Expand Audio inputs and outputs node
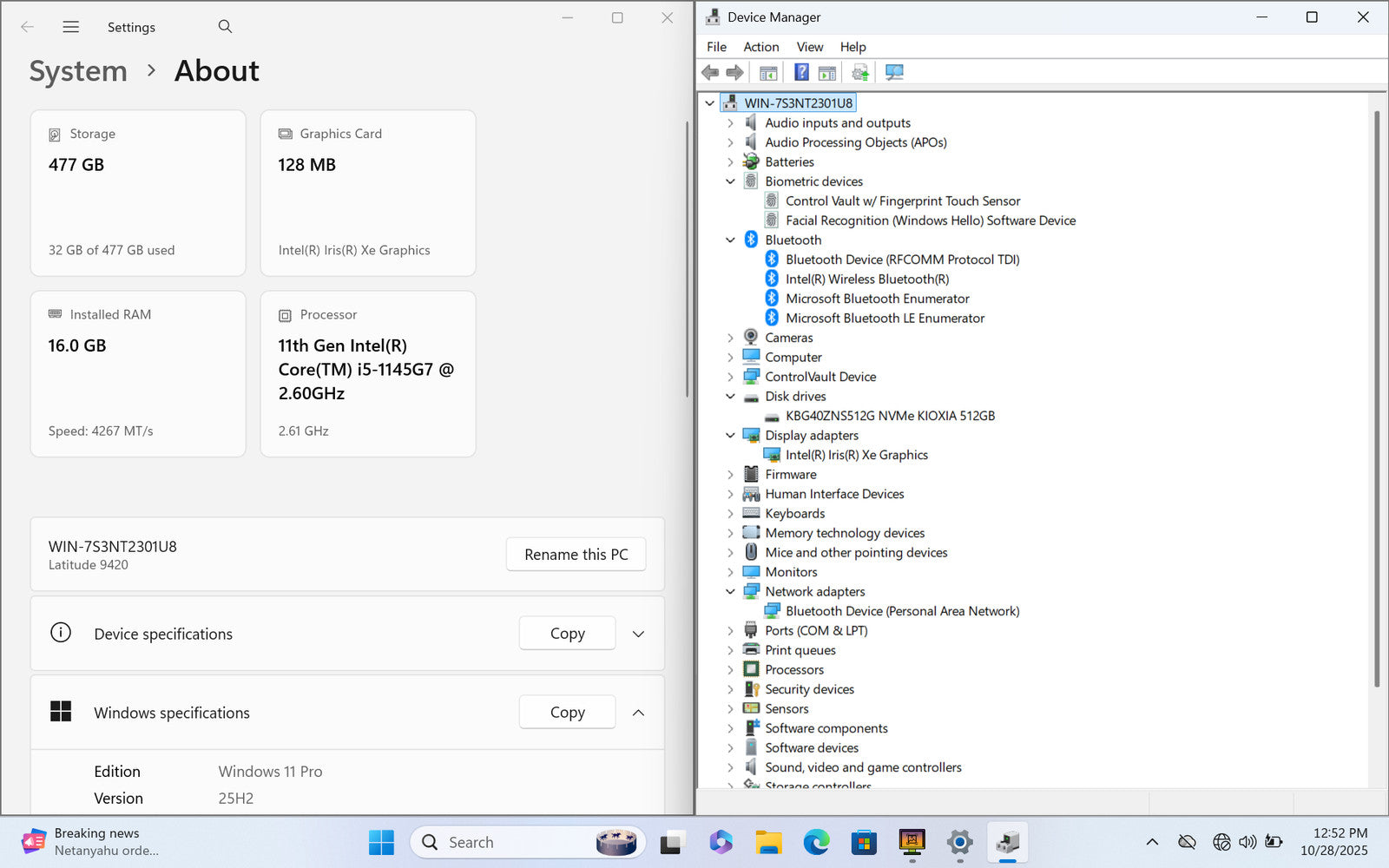Image resolution: width=1389 pixels, height=868 pixels. pyautogui.click(x=730, y=123)
